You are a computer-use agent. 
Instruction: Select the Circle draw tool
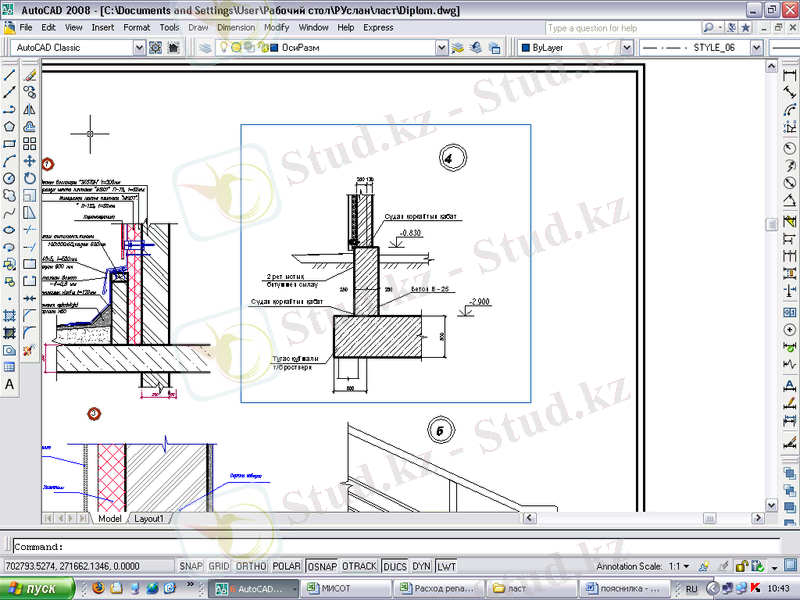(x=9, y=178)
